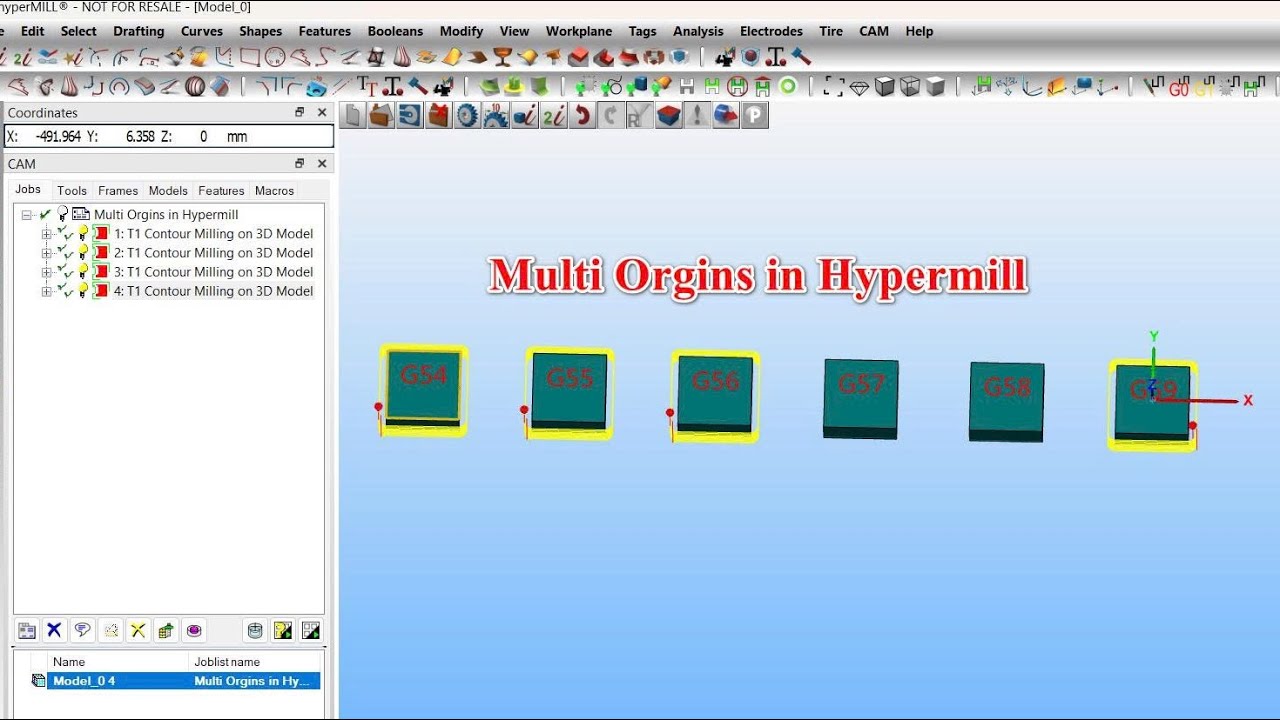Click the red-blue box model icon
The image size is (1280, 720).
coord(669,116)
